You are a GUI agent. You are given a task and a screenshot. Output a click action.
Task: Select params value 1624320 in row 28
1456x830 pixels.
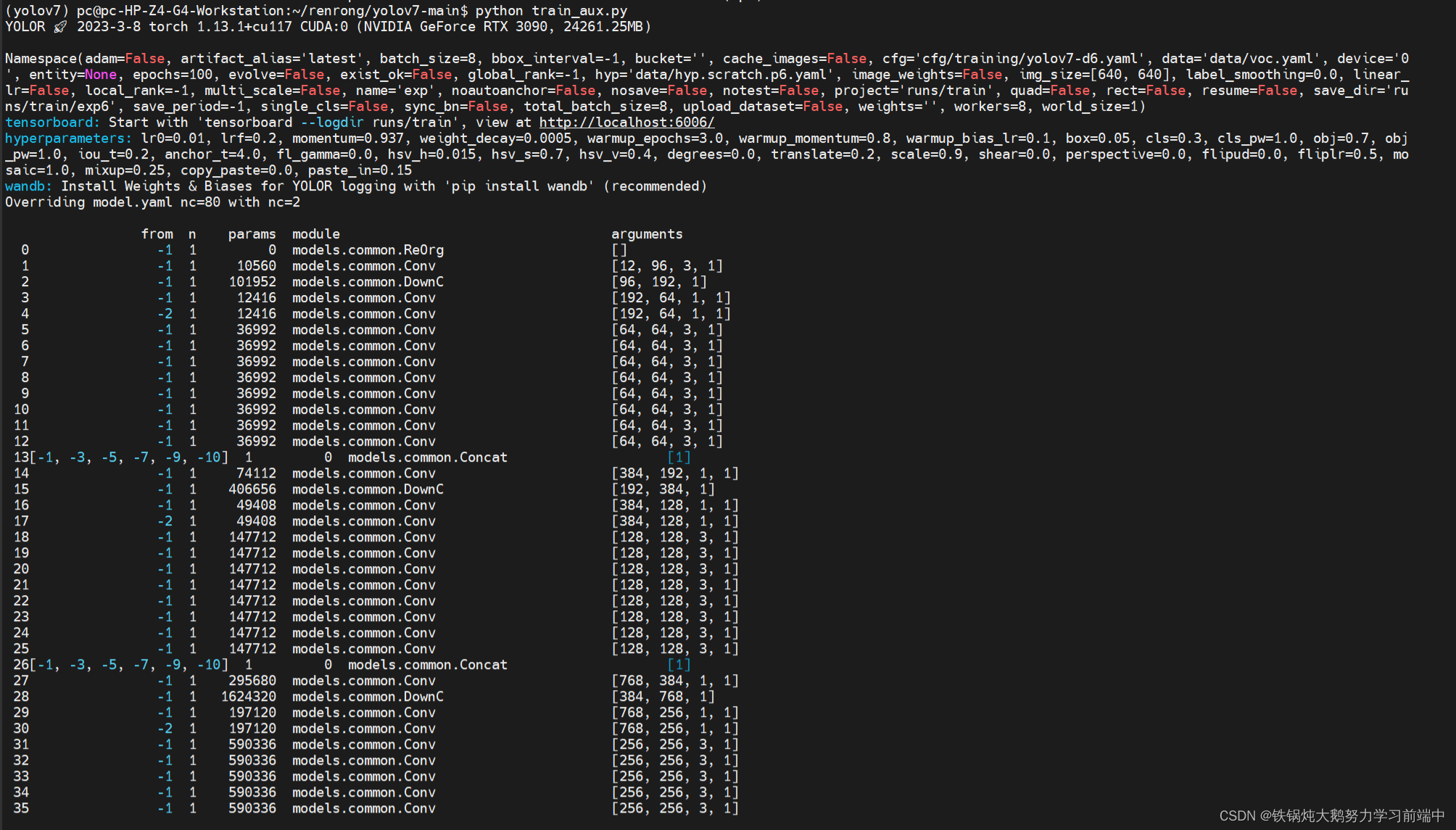point(248,697)
